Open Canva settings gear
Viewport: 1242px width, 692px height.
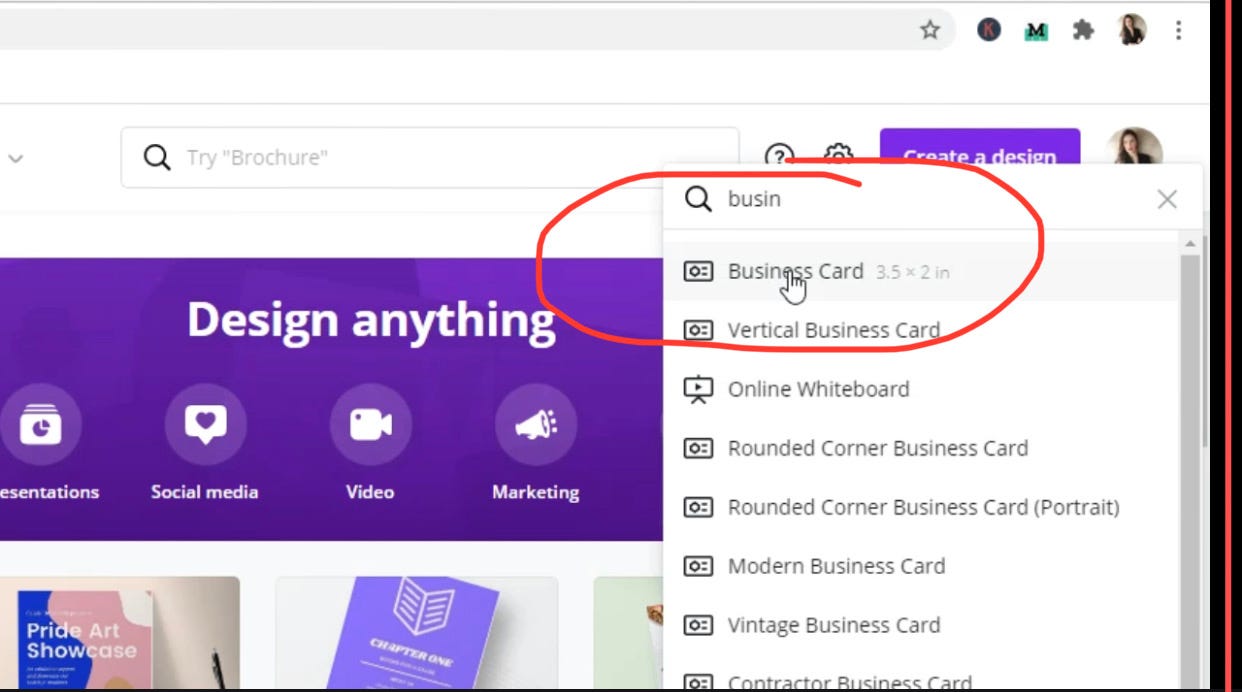coord(838,157)
